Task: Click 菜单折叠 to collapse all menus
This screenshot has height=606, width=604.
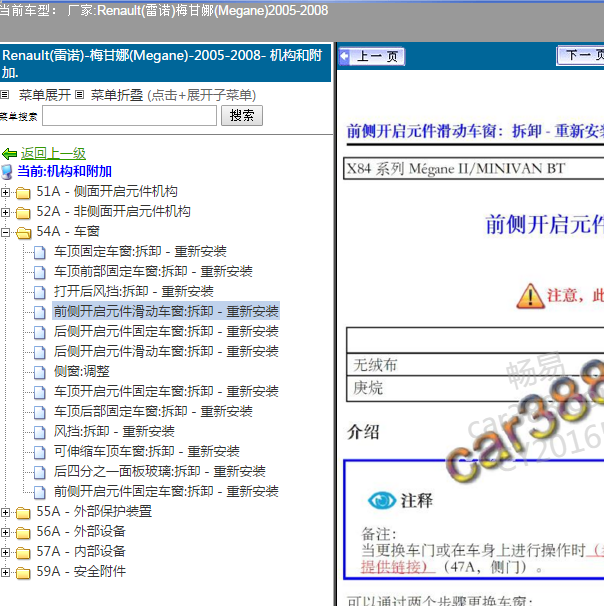Action: click(117, 95)
